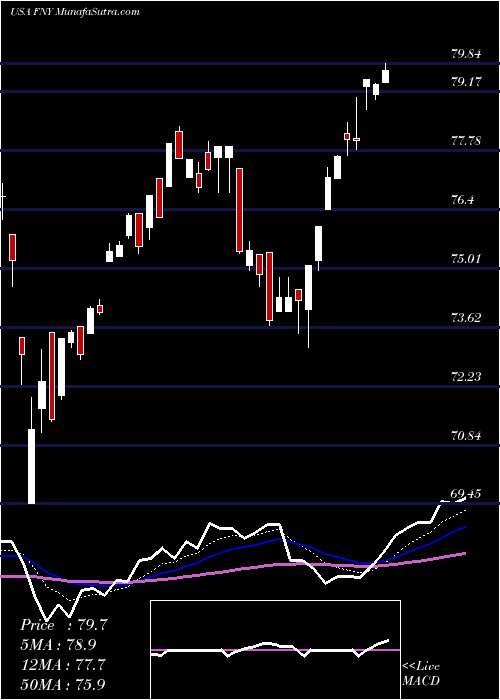Click the '5MA : 78.9' readout
The width and height of the screenshot is (500, 700).
tap(58, 644)
